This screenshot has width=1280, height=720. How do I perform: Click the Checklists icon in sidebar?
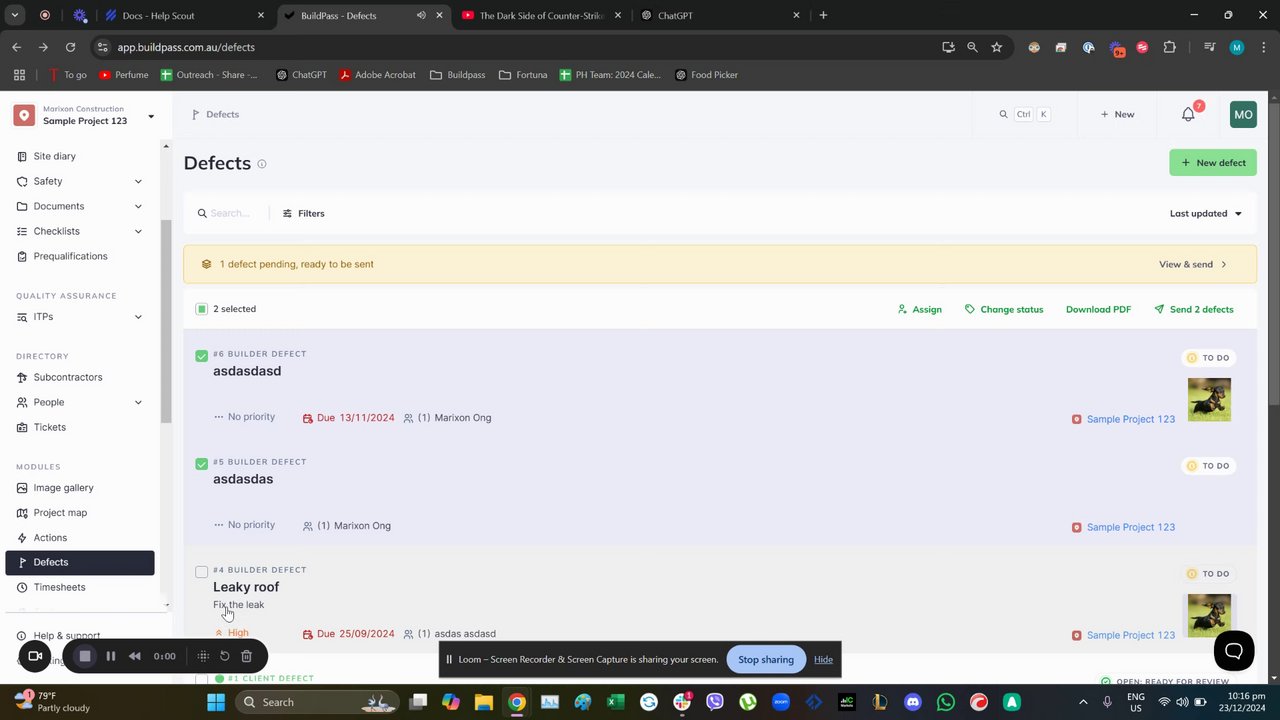[x=23, y=231]
